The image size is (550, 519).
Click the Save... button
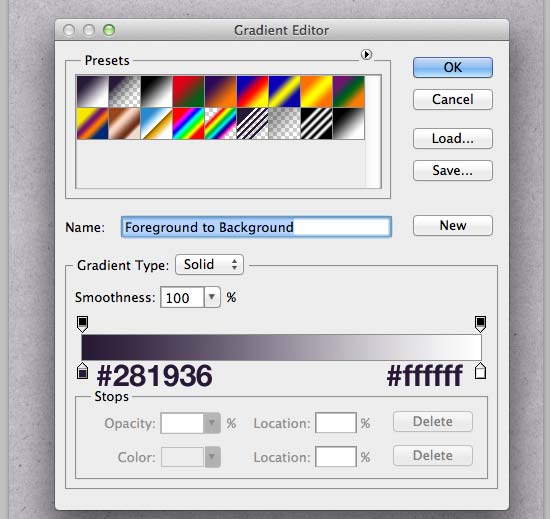click(452, 170)
